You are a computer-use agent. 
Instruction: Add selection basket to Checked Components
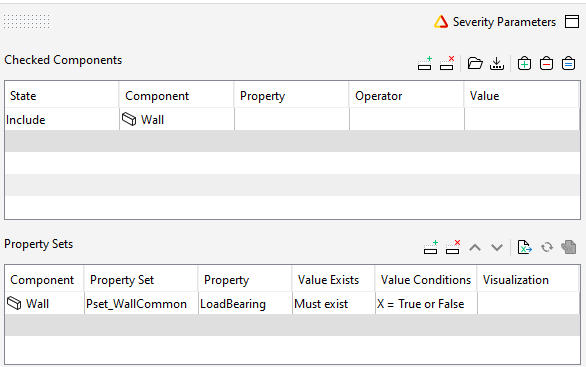click(524, 63)
